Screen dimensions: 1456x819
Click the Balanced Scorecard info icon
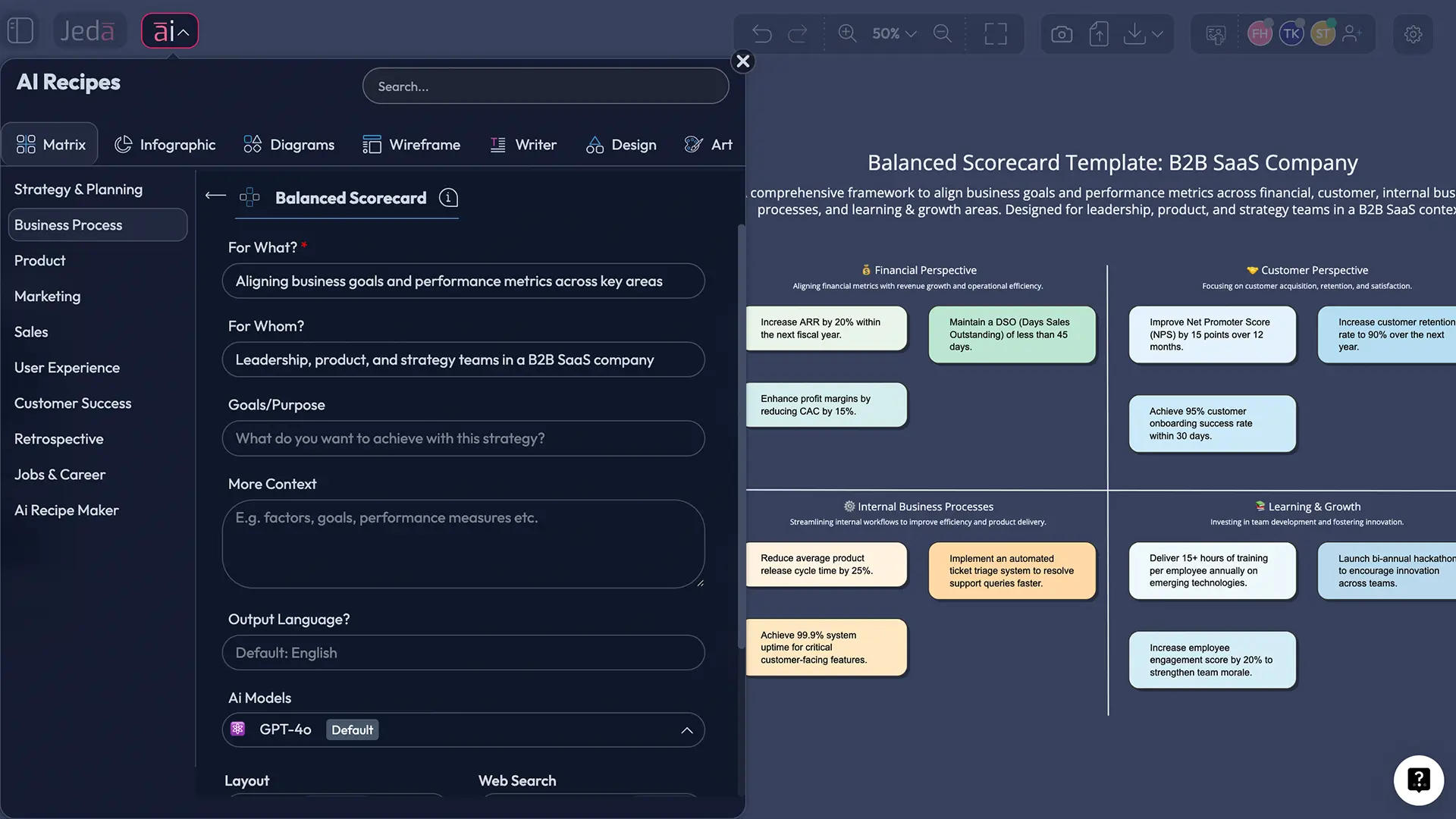click(447, 198)
